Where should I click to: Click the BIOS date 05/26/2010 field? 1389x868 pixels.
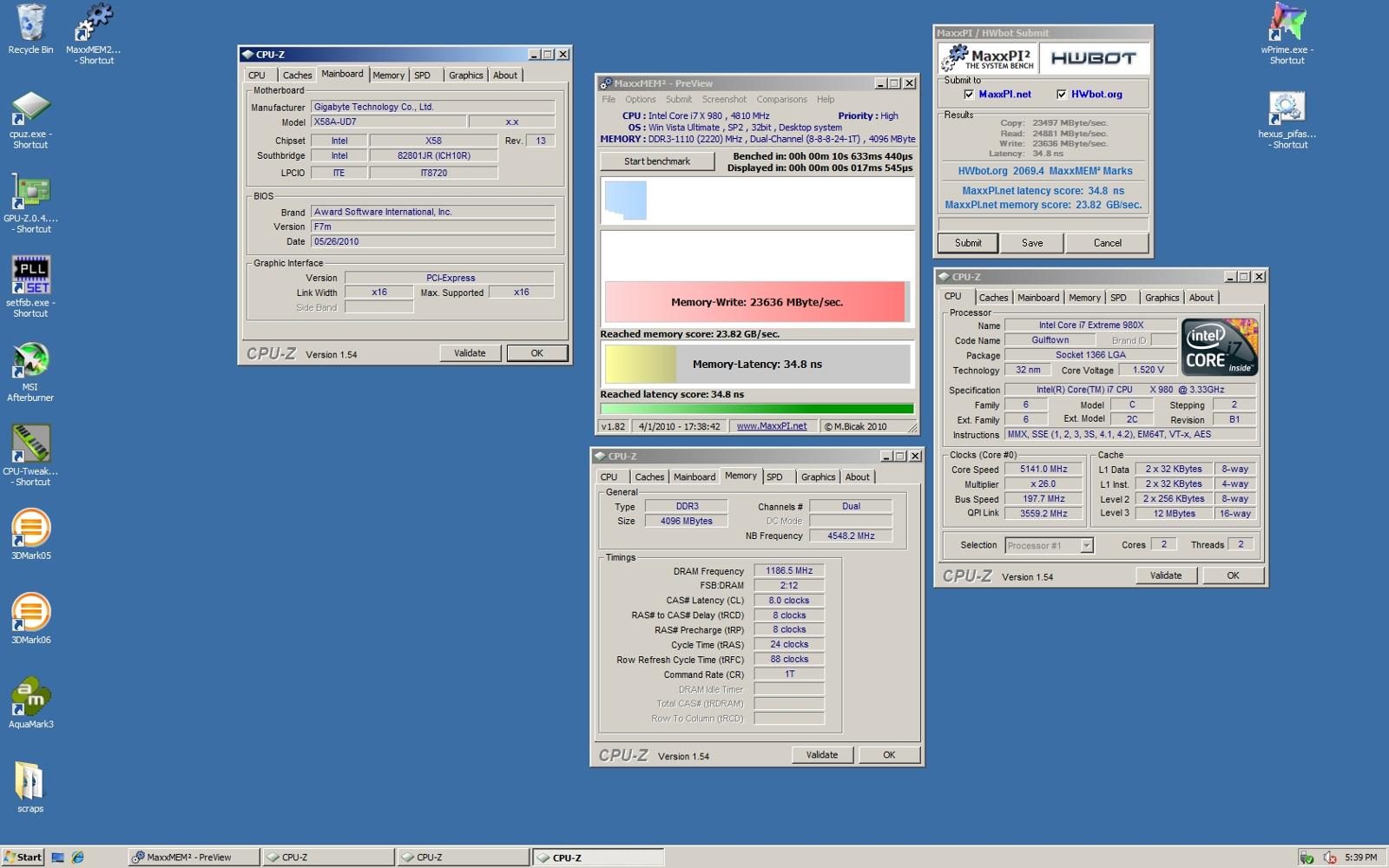[432, 242]
